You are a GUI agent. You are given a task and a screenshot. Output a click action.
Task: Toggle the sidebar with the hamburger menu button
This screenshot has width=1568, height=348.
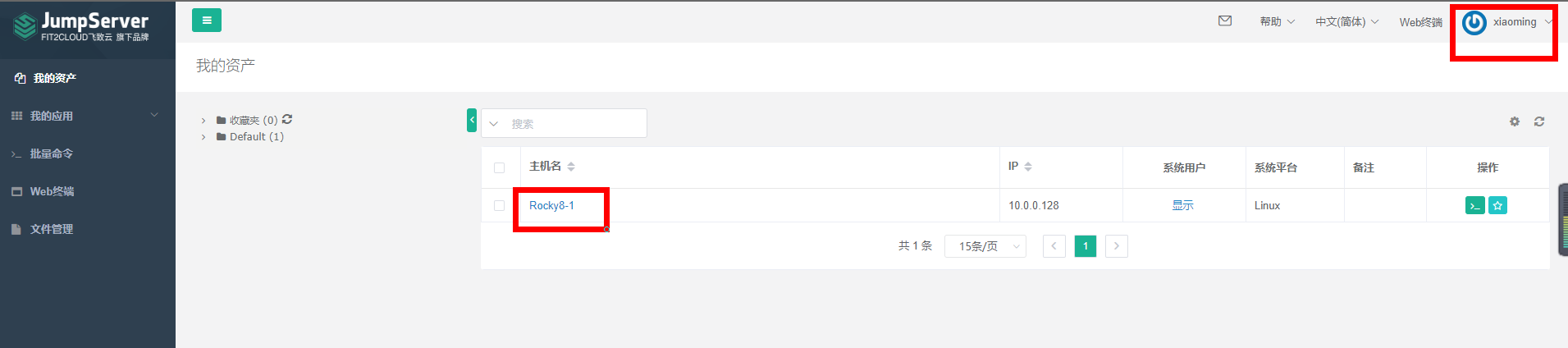pyautogui.click(x=207, y=21)
